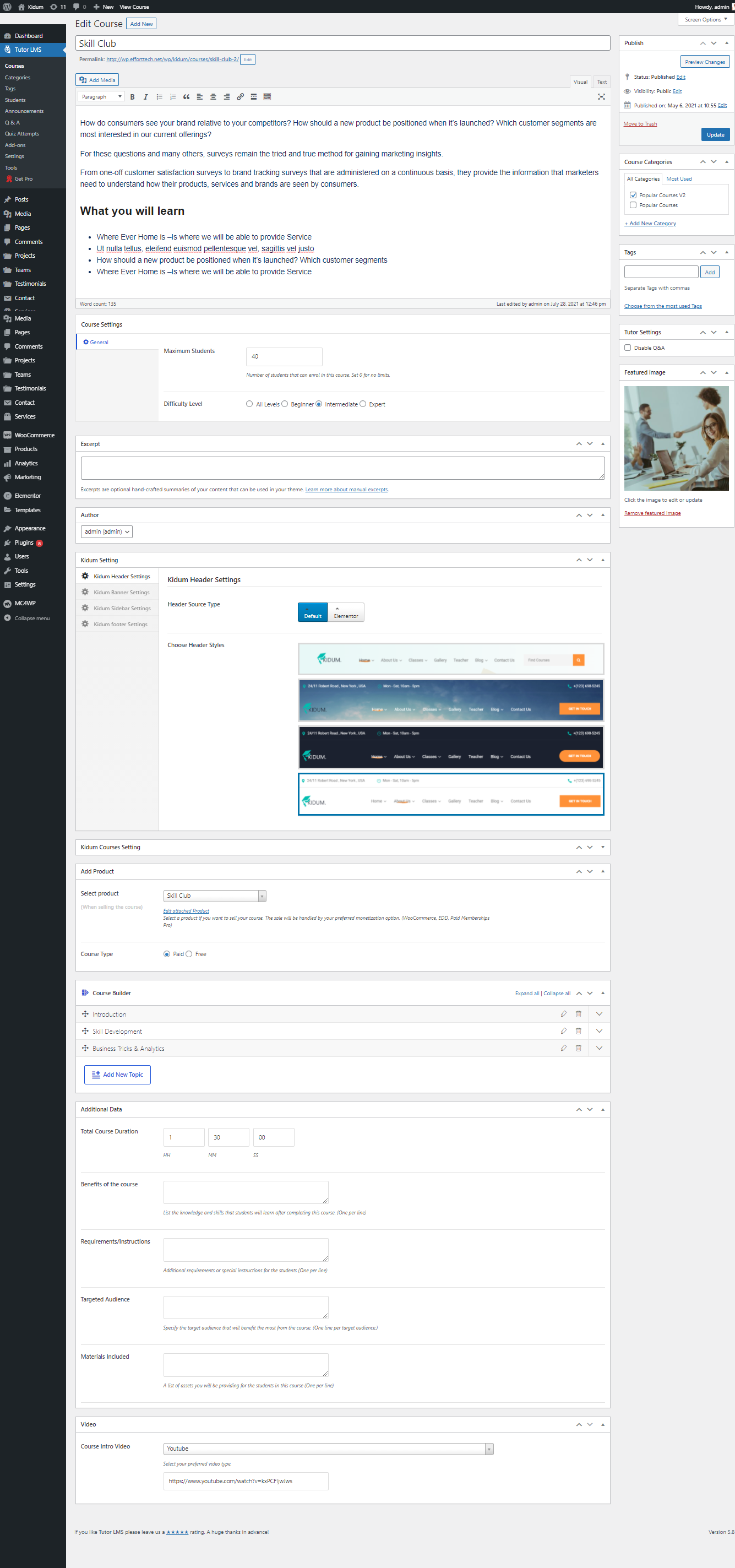Screen dimensions: 735x1568
Task: Delete the Skill Development topic via trash icon
Action: point(579,1031)
